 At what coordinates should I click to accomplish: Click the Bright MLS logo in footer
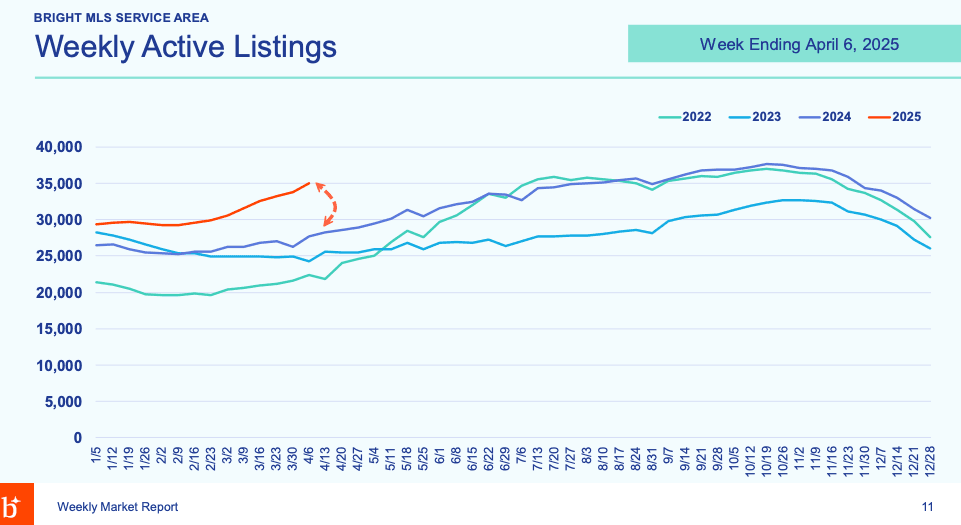[x=16, y=505]
